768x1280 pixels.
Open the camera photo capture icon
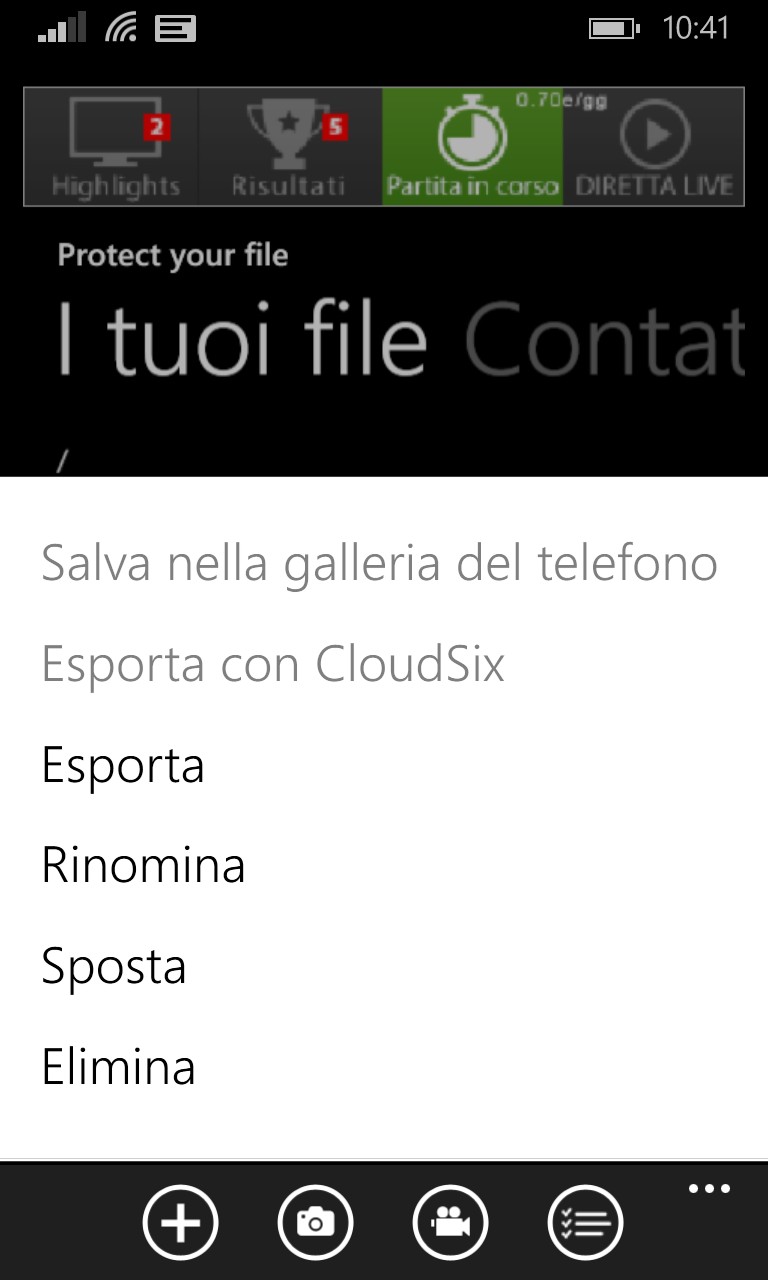click(x=316, y=1222)
